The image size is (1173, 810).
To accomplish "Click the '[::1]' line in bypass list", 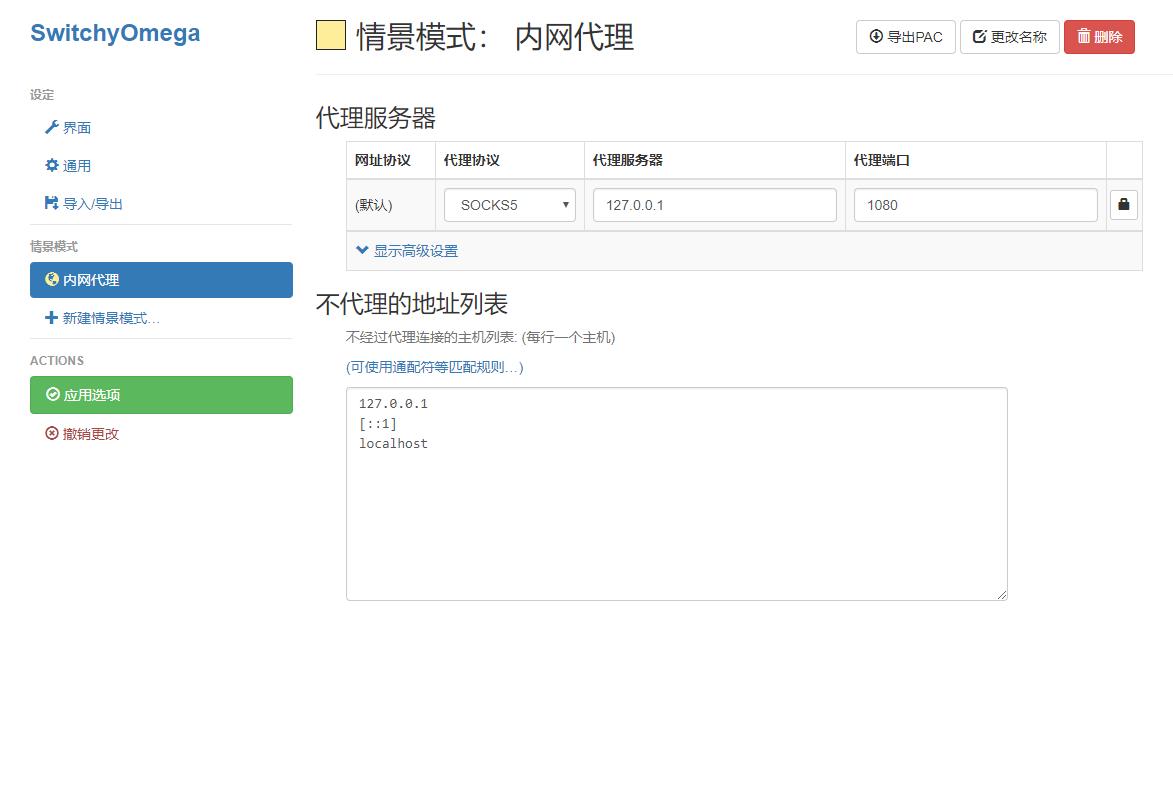I will (378, 423).
